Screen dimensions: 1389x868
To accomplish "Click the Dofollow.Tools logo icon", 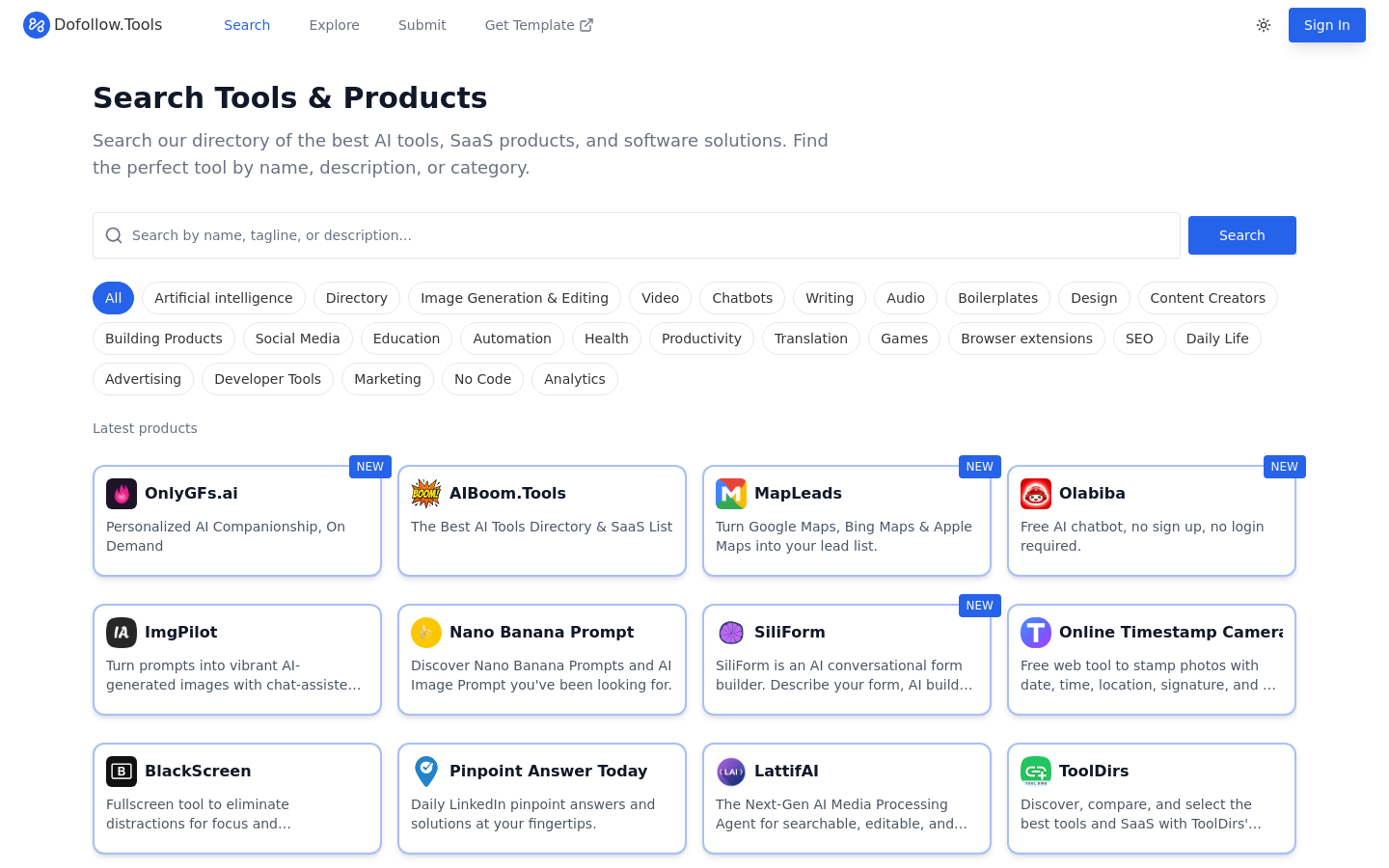I will (37, 25).
